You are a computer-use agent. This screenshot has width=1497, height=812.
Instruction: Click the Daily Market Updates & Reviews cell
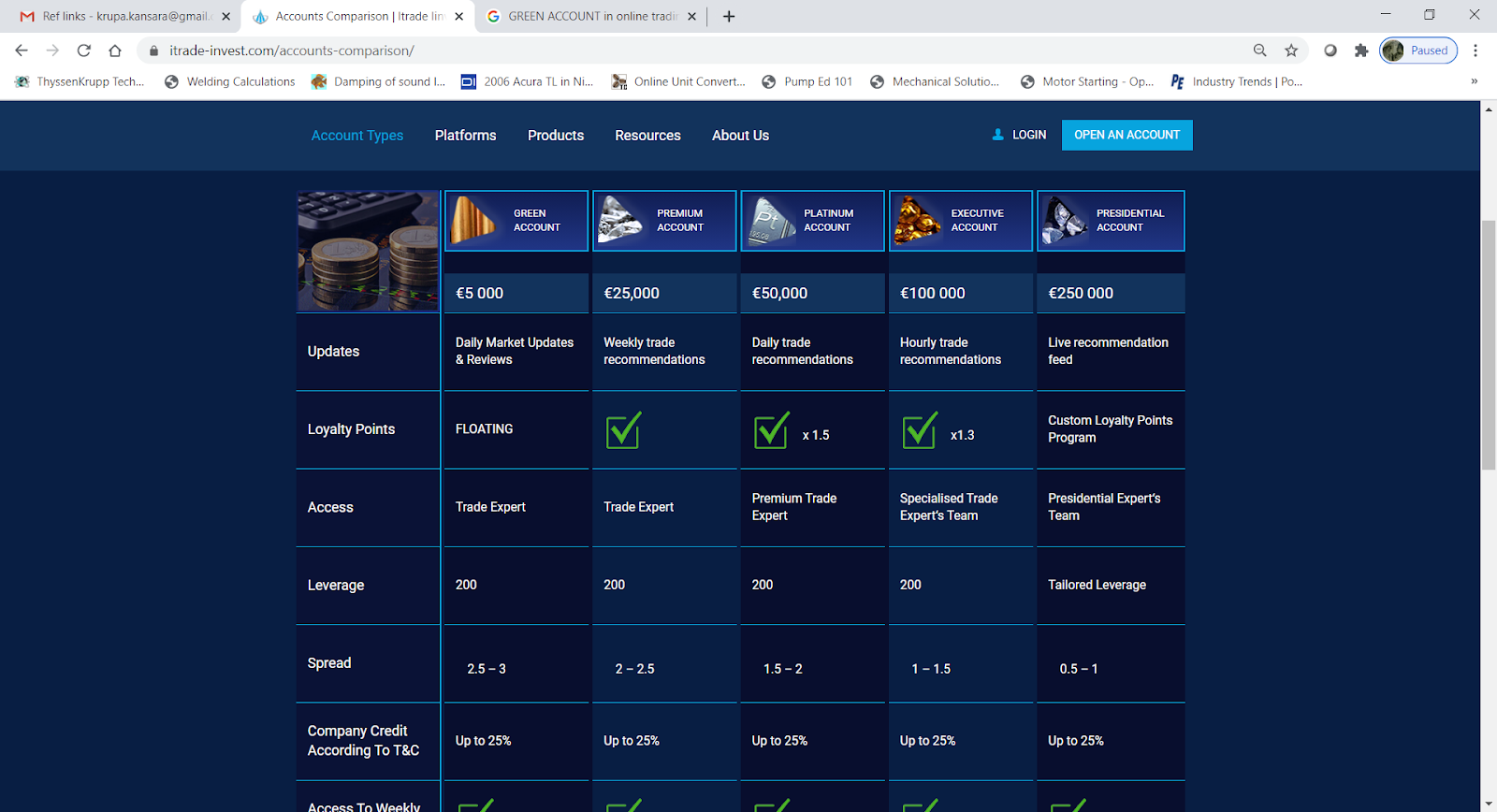pos(515,351)
